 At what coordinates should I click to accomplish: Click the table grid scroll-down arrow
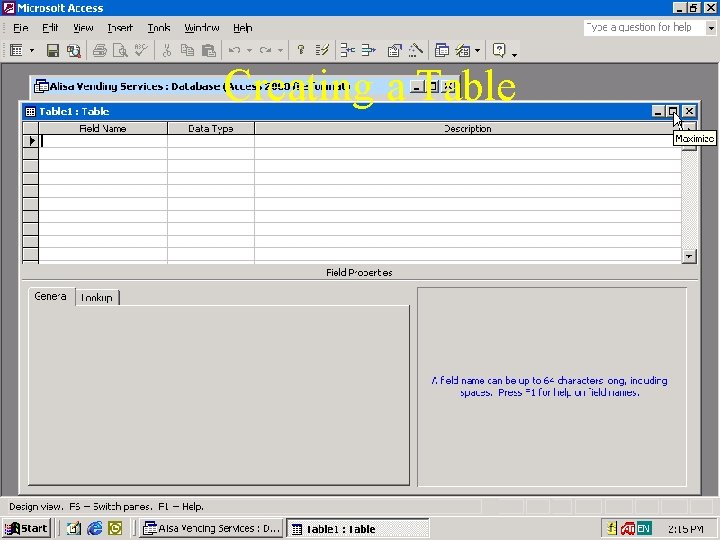tap(689, 256)
